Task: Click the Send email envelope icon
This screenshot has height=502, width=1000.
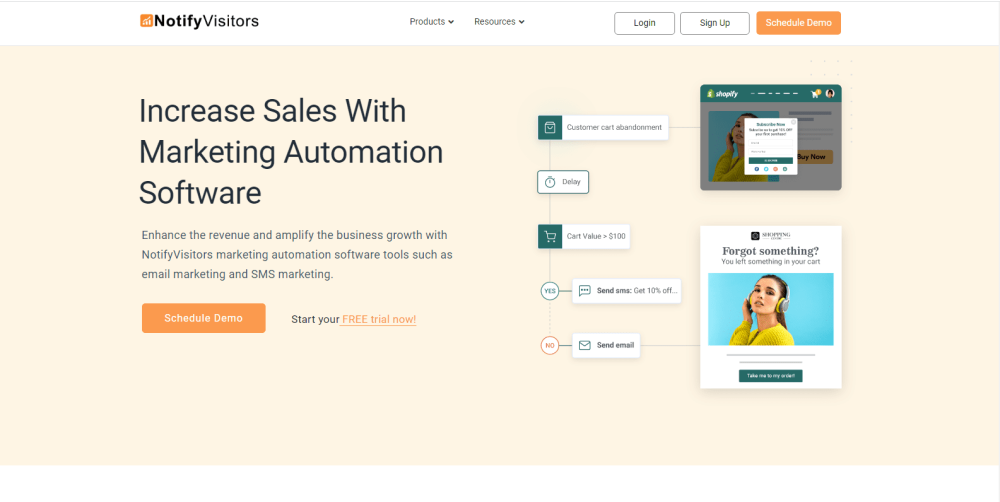Action: 584,345
